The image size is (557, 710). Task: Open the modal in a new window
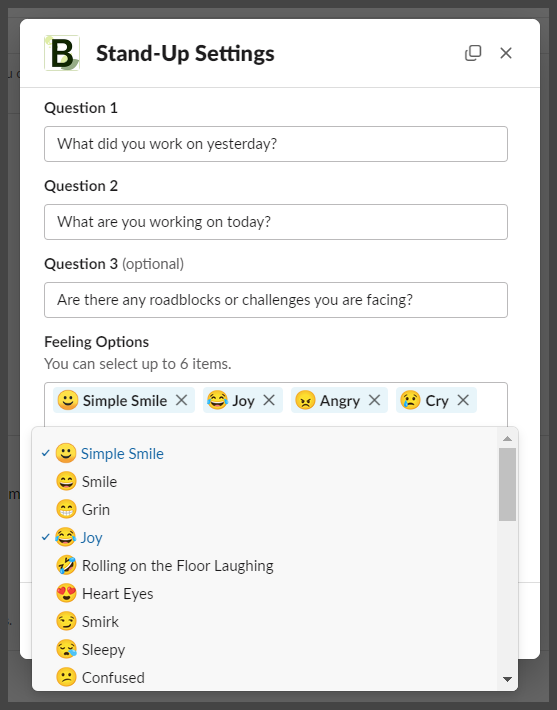click(x=473, y=53)
